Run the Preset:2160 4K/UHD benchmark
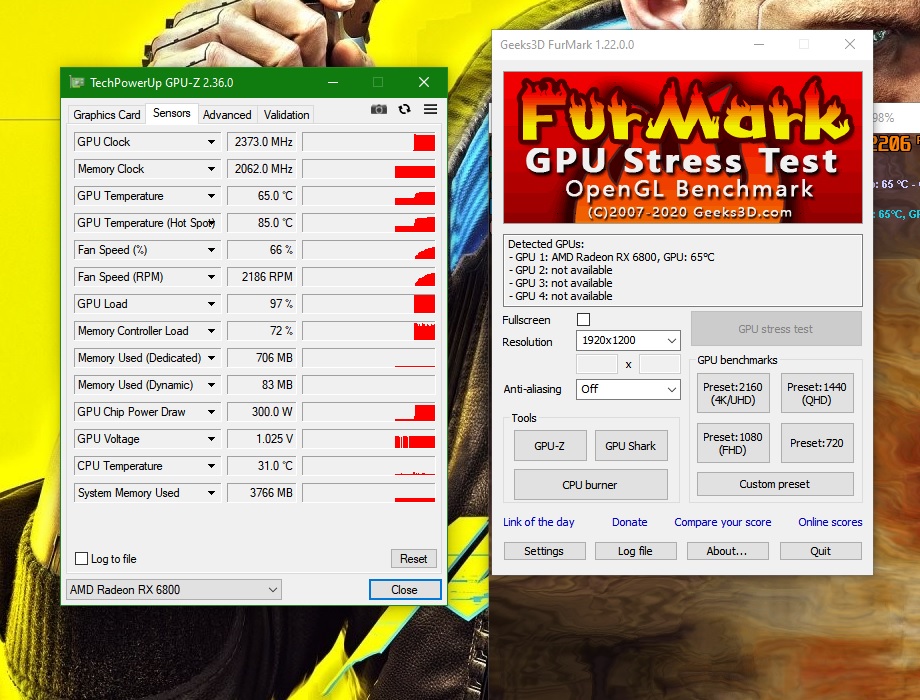This screenshot has width=920, height=700. pos(732,392)
